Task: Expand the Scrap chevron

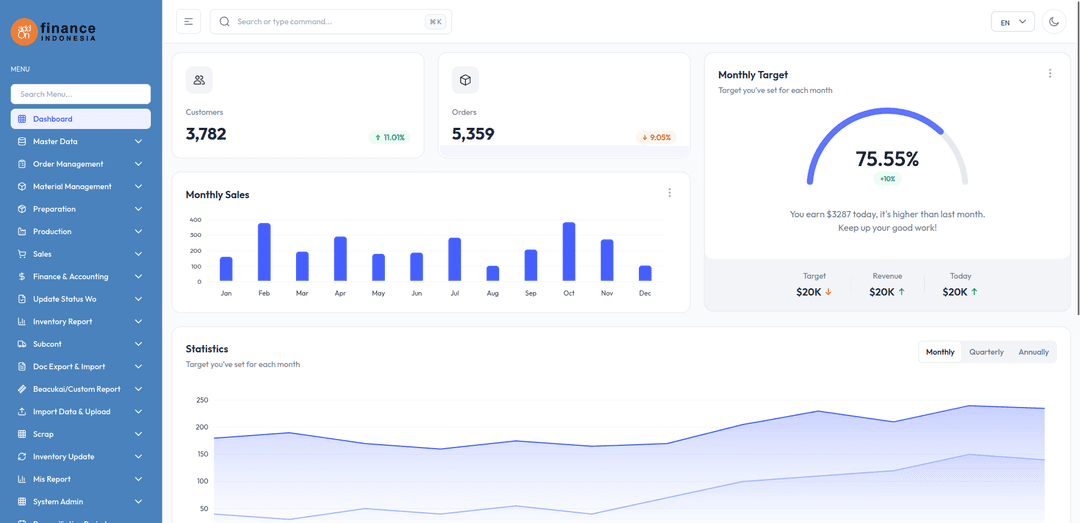Action: tap(138, 434)
